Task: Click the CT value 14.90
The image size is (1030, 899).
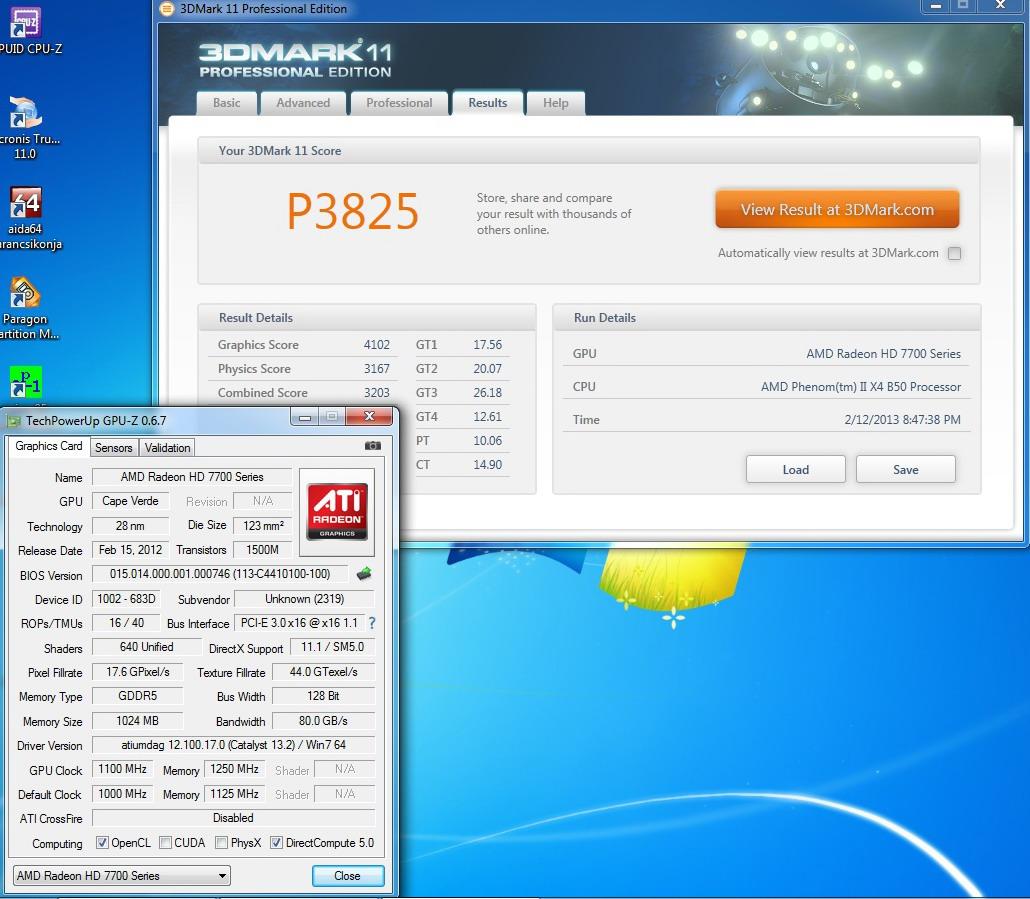Action: coord(487,465)
